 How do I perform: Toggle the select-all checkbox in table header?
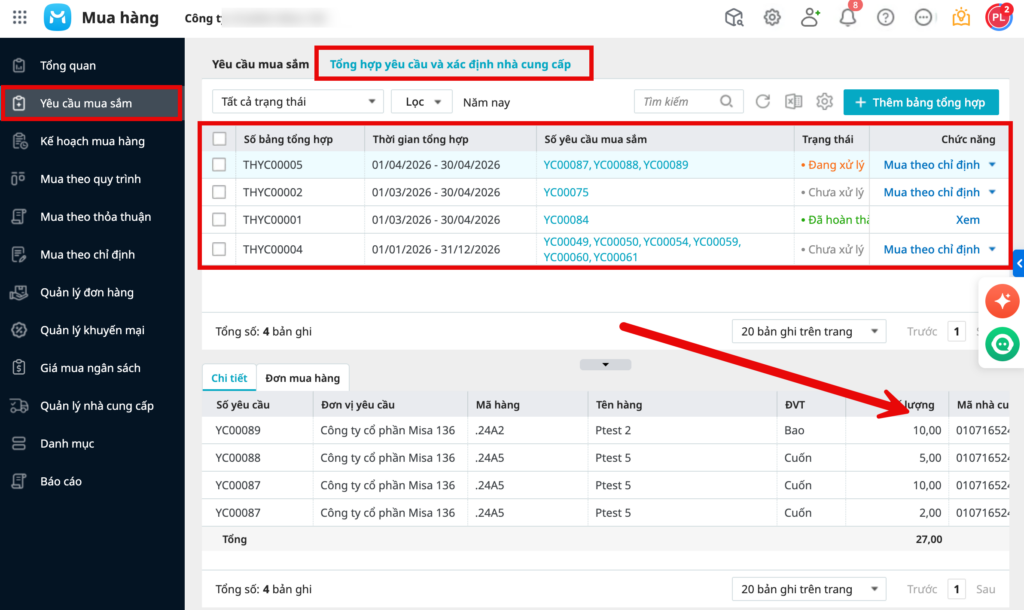point(219,139)
